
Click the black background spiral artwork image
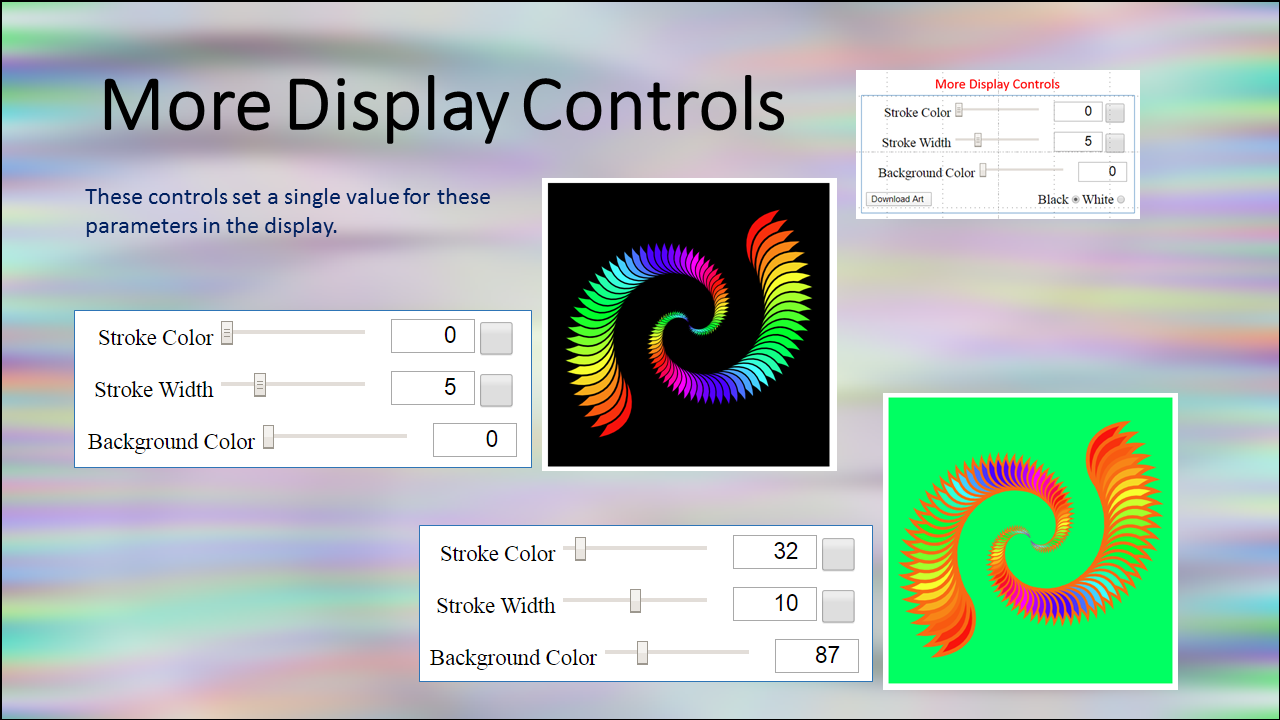[689, 325]
